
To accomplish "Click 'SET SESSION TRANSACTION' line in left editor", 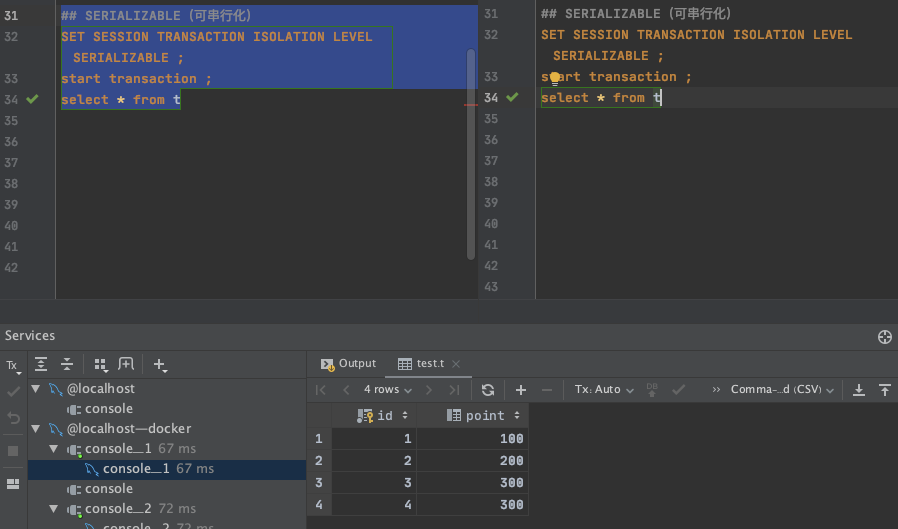I will click(217, 37).
